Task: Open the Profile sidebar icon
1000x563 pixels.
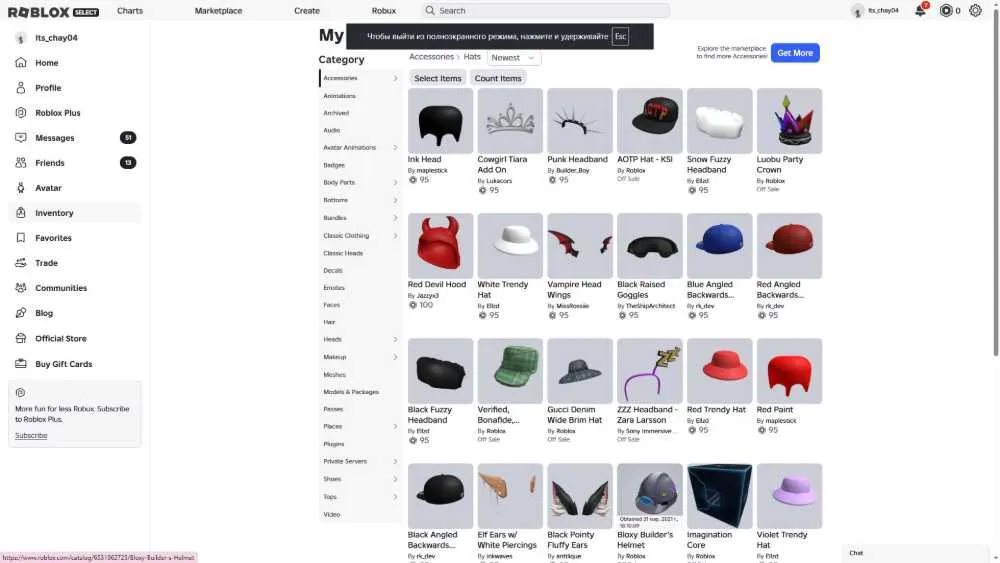Action: [21, 87]
